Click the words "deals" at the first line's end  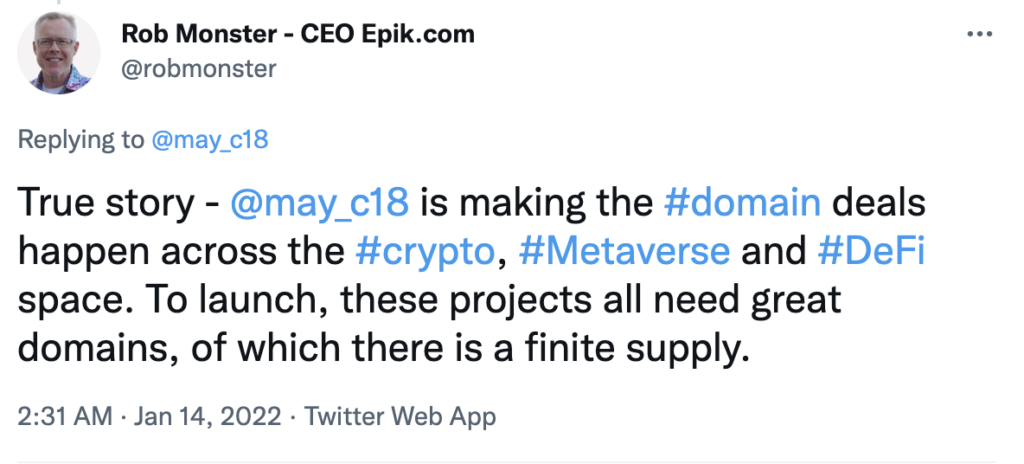(x=879, y=204)
